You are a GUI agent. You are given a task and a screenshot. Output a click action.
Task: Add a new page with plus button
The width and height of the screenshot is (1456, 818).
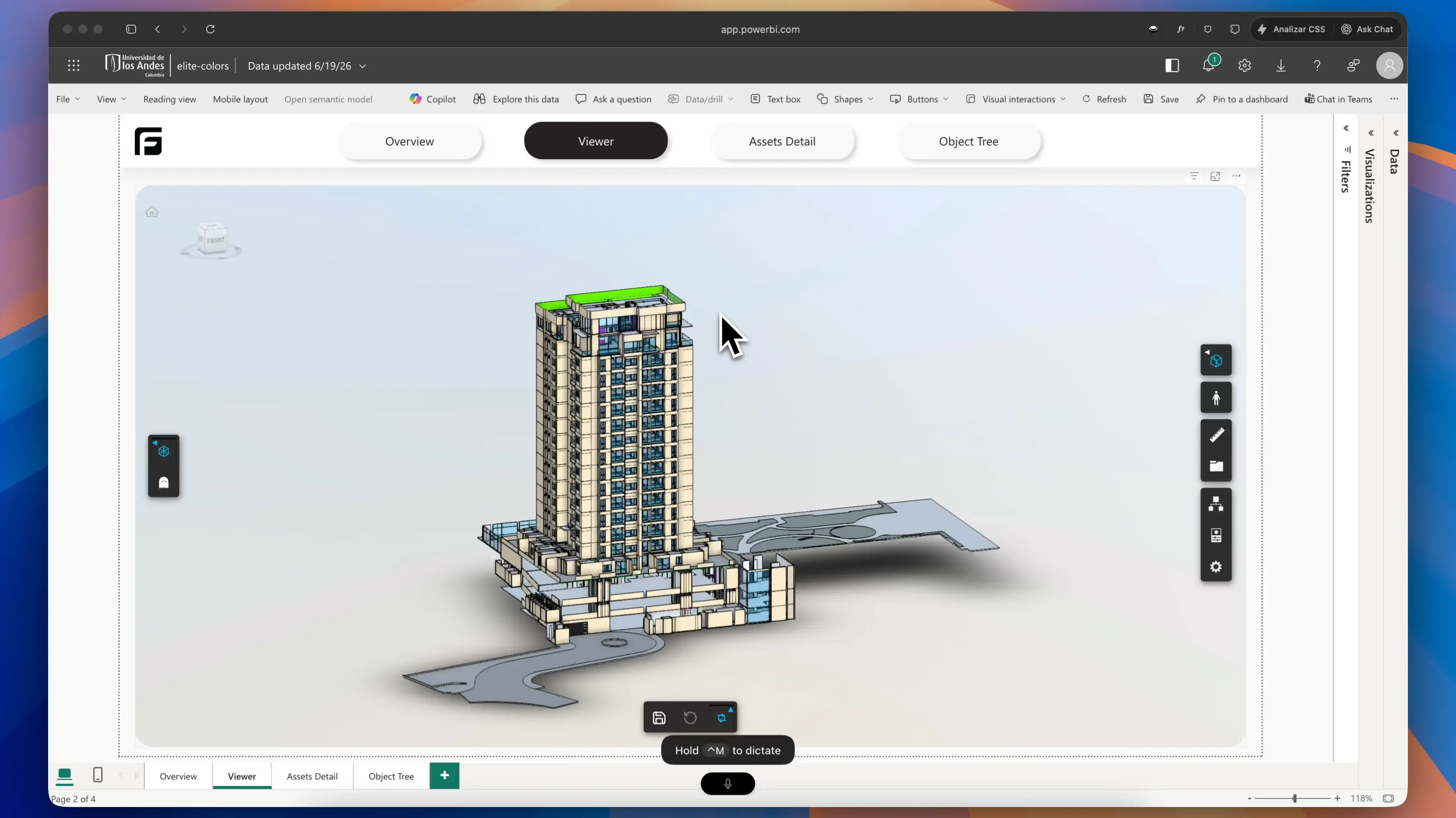coord(444,776)
